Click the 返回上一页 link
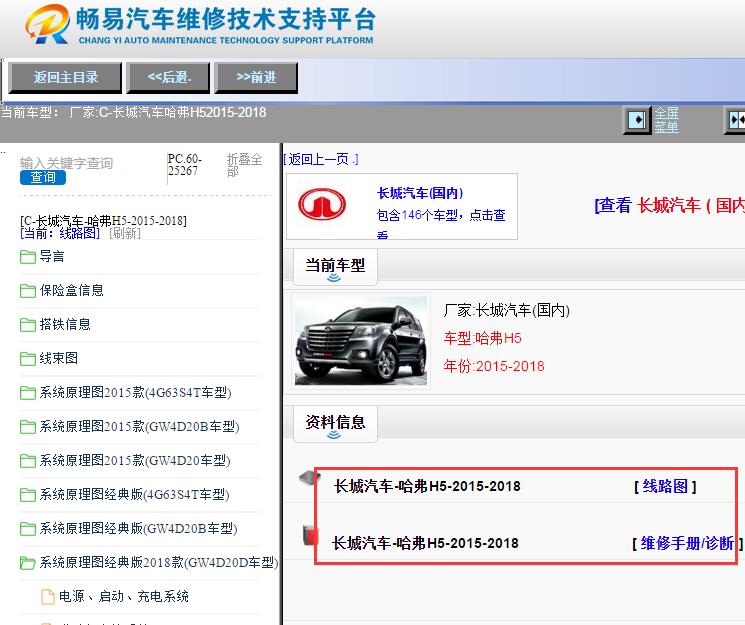Viewport: 745px width, 625px height. [x=321, y=159]
